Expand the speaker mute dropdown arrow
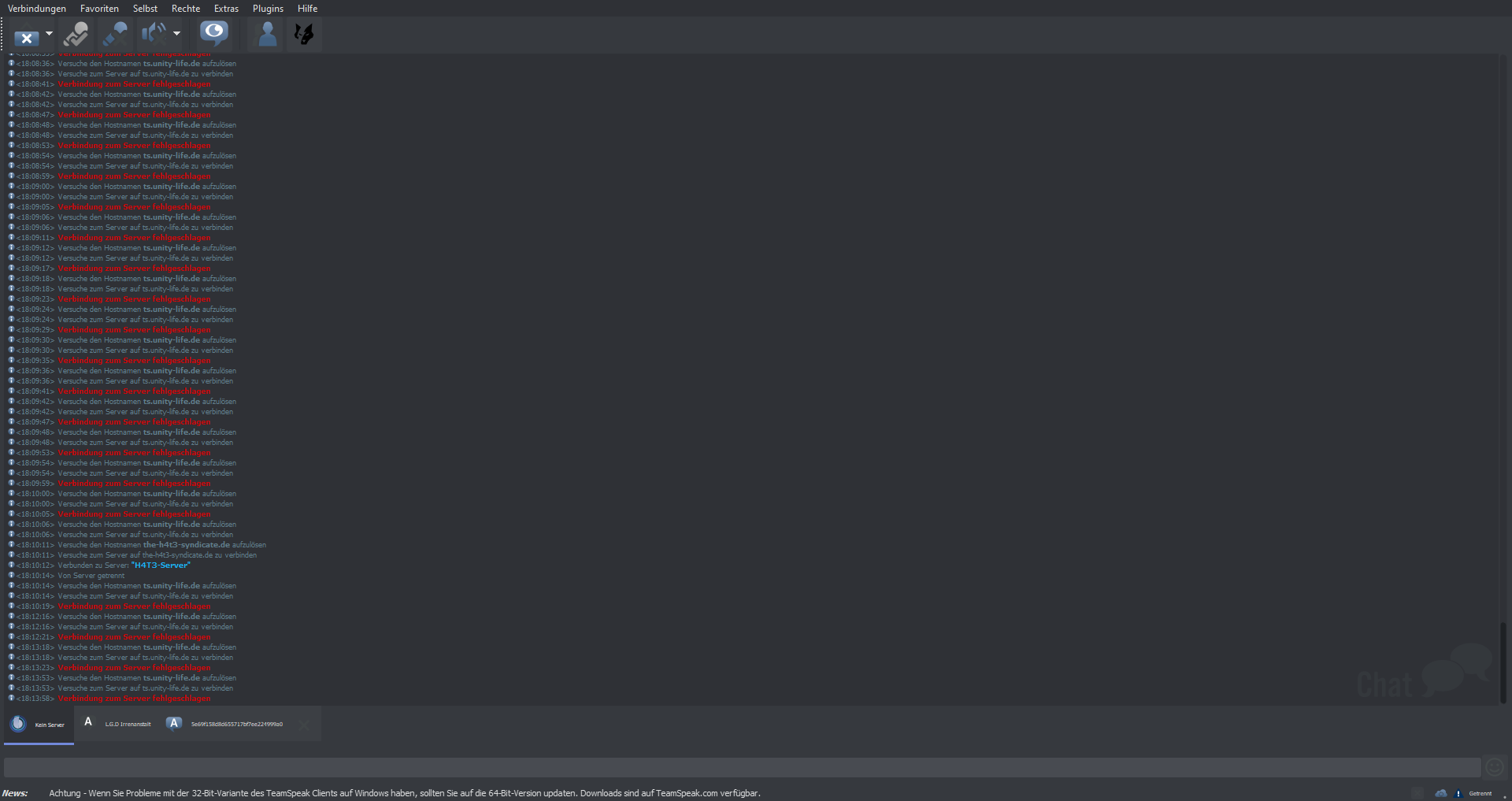This screenshot has height=801, width=1512. pos(176,34)
